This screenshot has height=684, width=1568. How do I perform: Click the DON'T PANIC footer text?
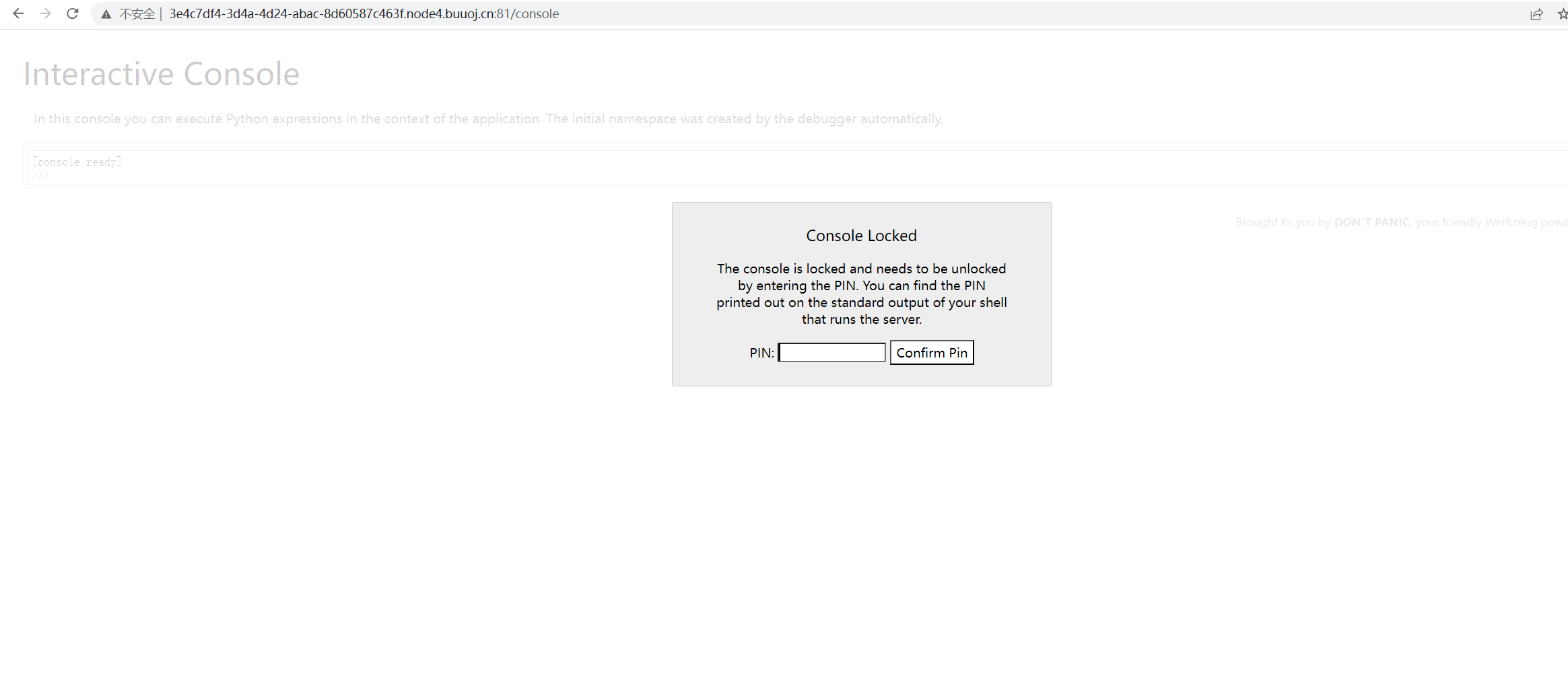pyautogui.click(x=1371, y=221)
